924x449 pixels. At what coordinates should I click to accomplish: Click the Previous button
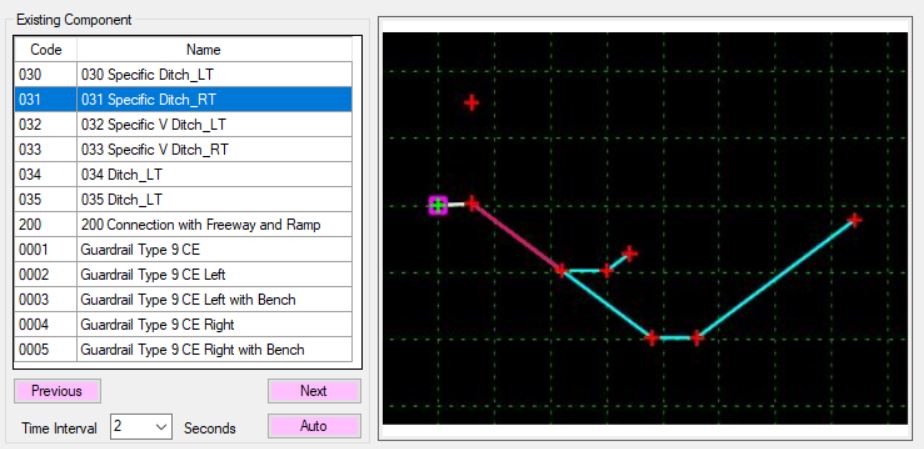coord(57,391)
